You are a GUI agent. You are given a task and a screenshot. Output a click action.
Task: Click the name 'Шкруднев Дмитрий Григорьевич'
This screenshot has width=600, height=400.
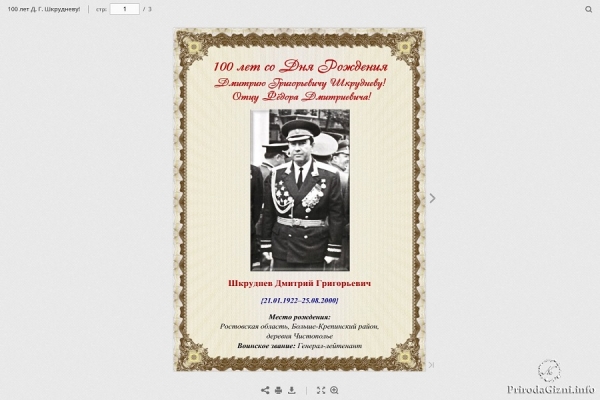click(300, 283)
